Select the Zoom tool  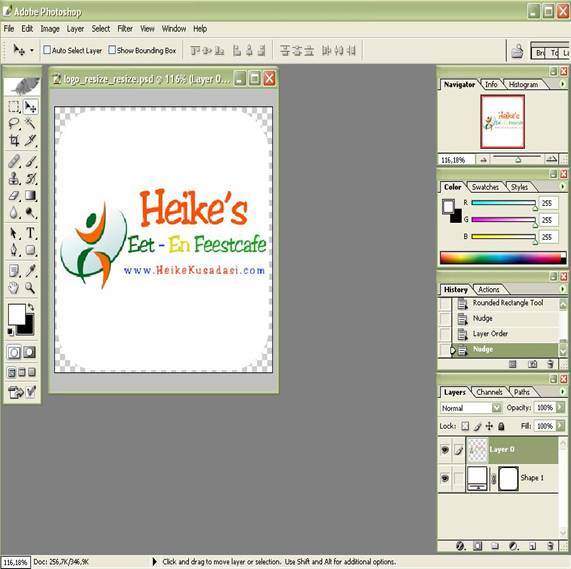pyautogui.click(x=31, y=288)
